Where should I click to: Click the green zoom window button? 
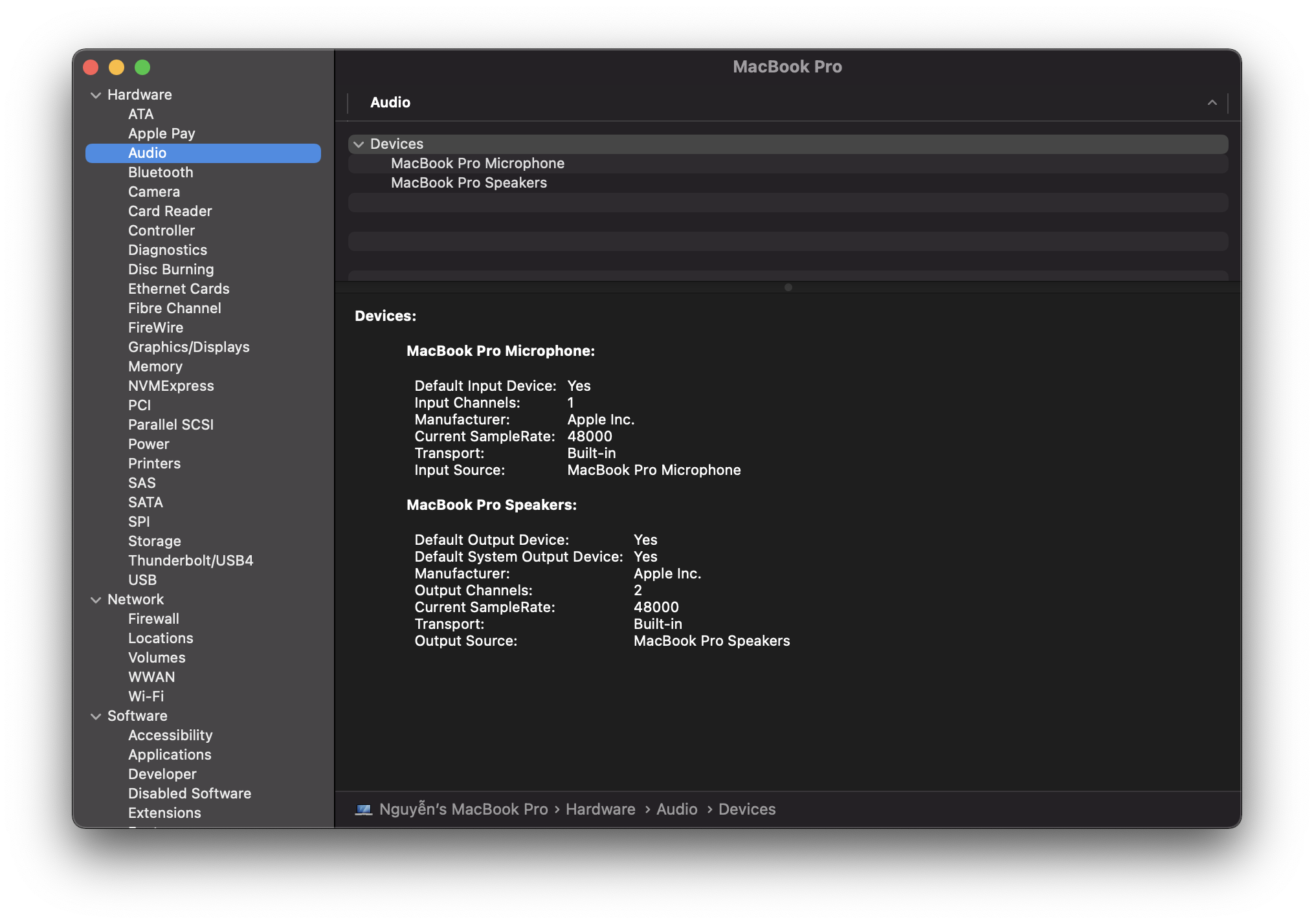(x=142, y=67)
